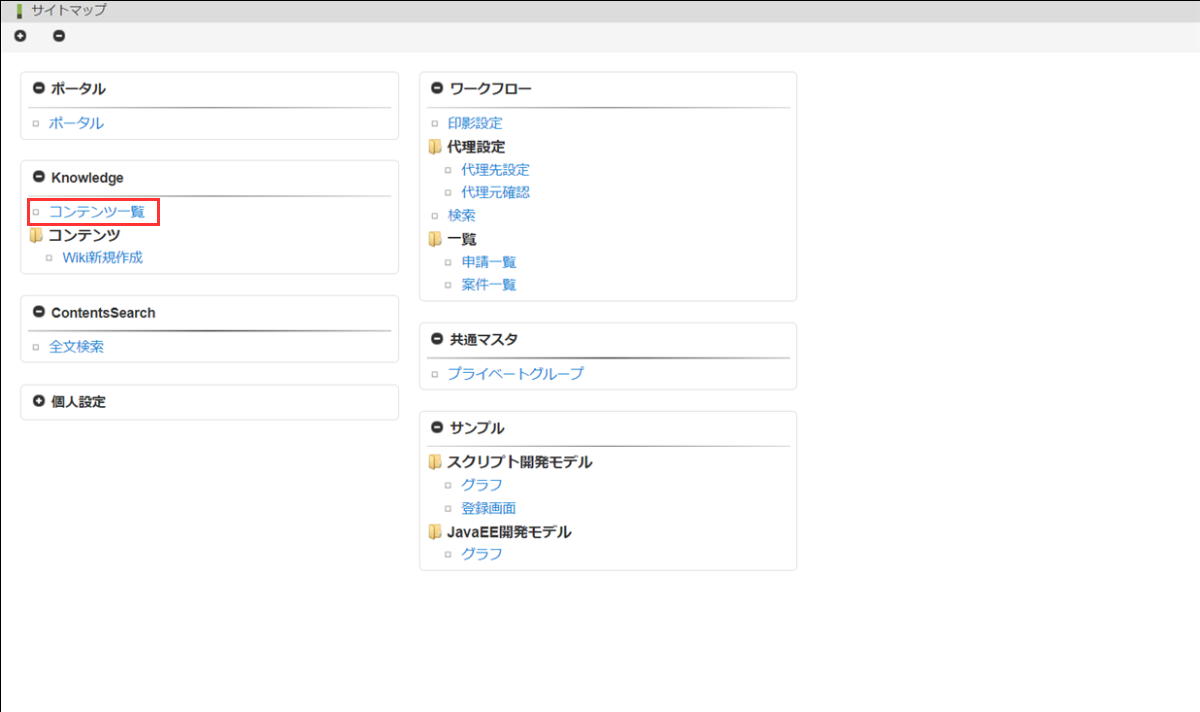Click the collapse-all minus icon in toolbar
This screenshot has width=1200, height=712.
click(x=59, y=36)
